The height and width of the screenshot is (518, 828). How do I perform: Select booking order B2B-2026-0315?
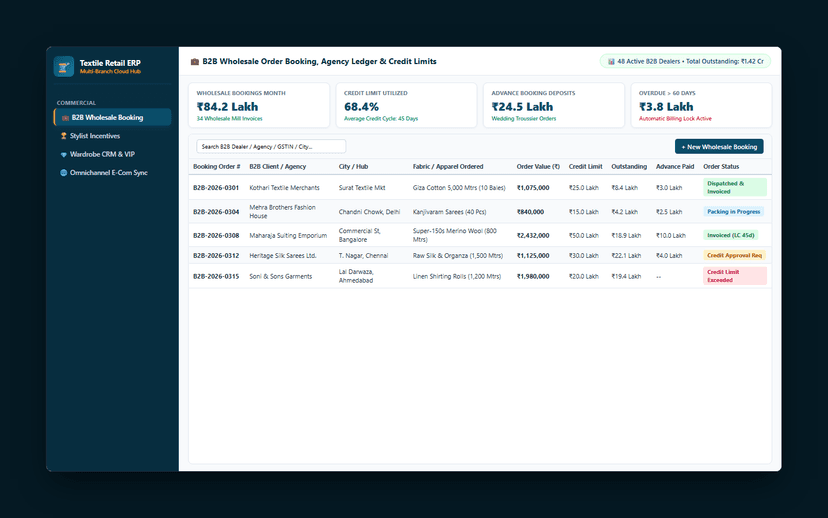tap(216, 276)
